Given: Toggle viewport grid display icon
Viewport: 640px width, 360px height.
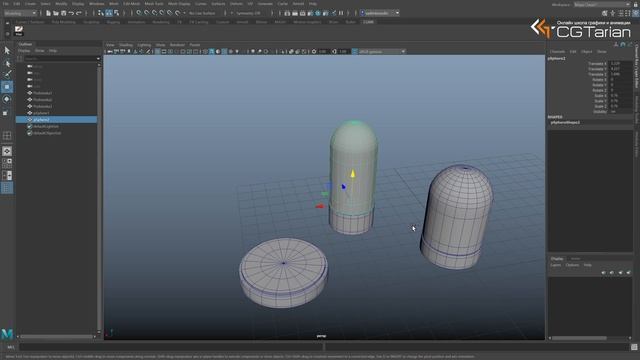Looking at the screenshot, I should 158,52.
